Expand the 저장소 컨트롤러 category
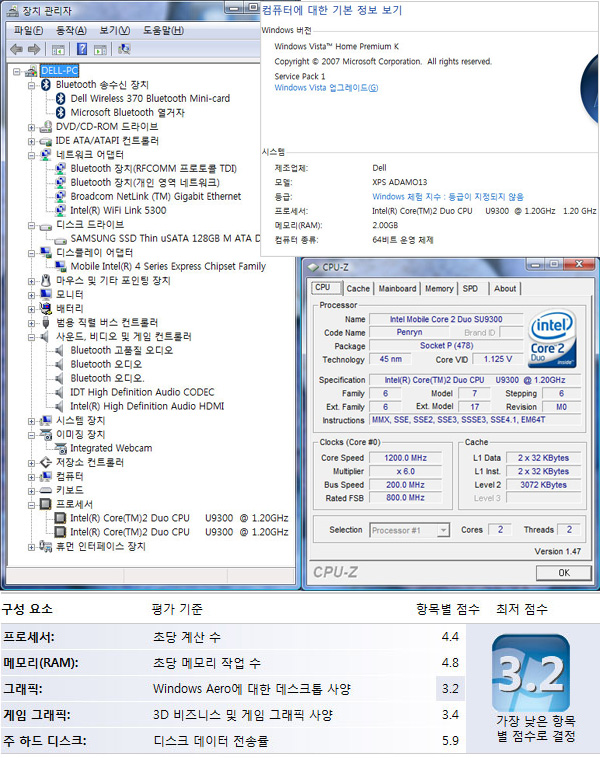This screenshot has width=600, height=758. pyautogui.click(x=31, y=463)
